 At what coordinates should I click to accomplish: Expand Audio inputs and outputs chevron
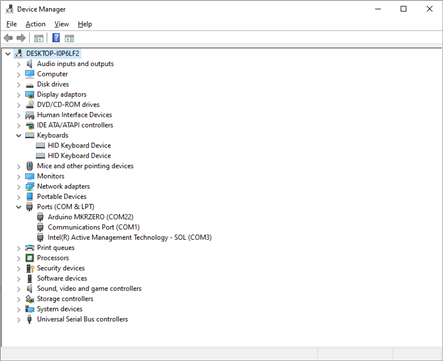(x=19, y=64)
